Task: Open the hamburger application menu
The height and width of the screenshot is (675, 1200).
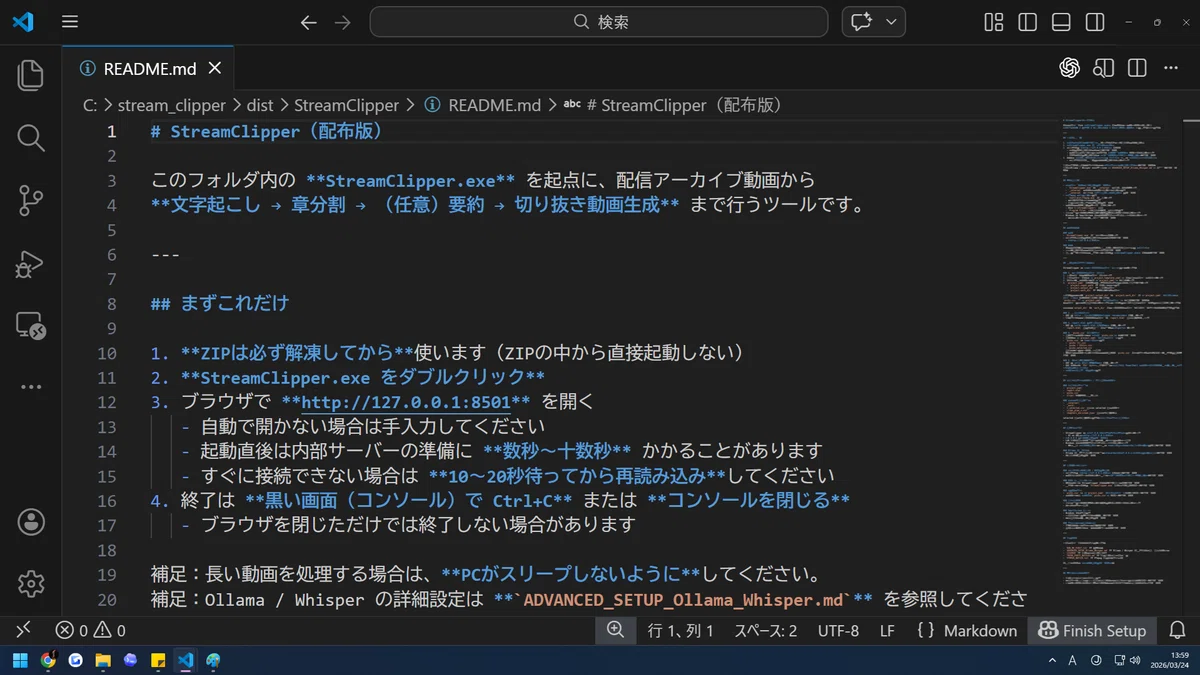Action: [x=69, y=22]
